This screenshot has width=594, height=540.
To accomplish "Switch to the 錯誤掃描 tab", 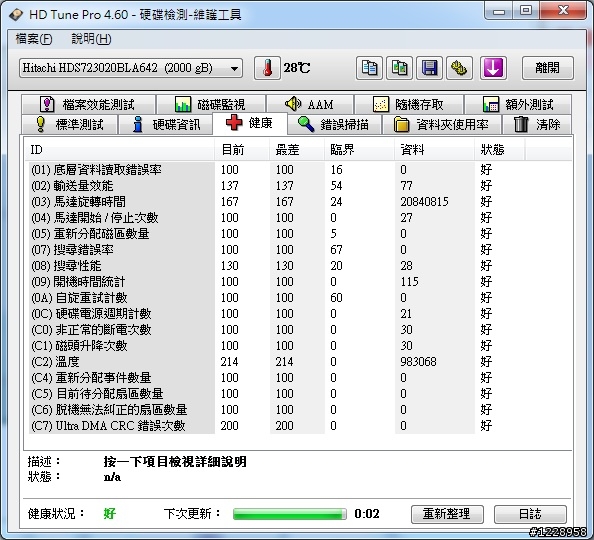I will click(334, 124).
